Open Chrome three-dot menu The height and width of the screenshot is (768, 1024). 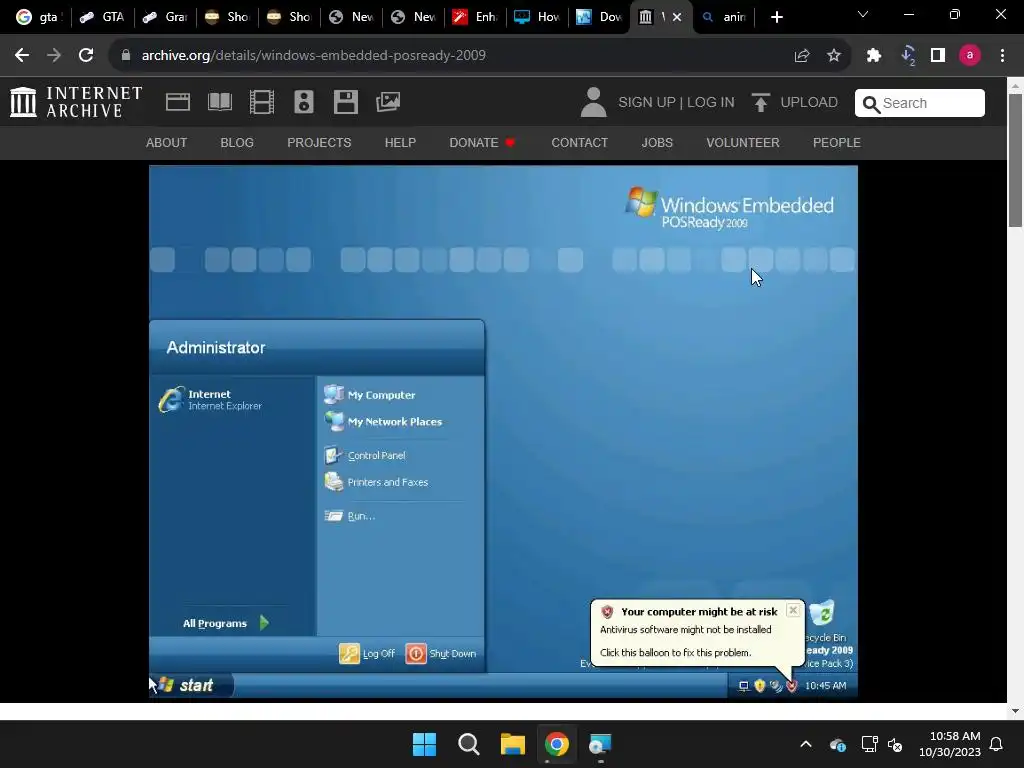[1002, 56]
